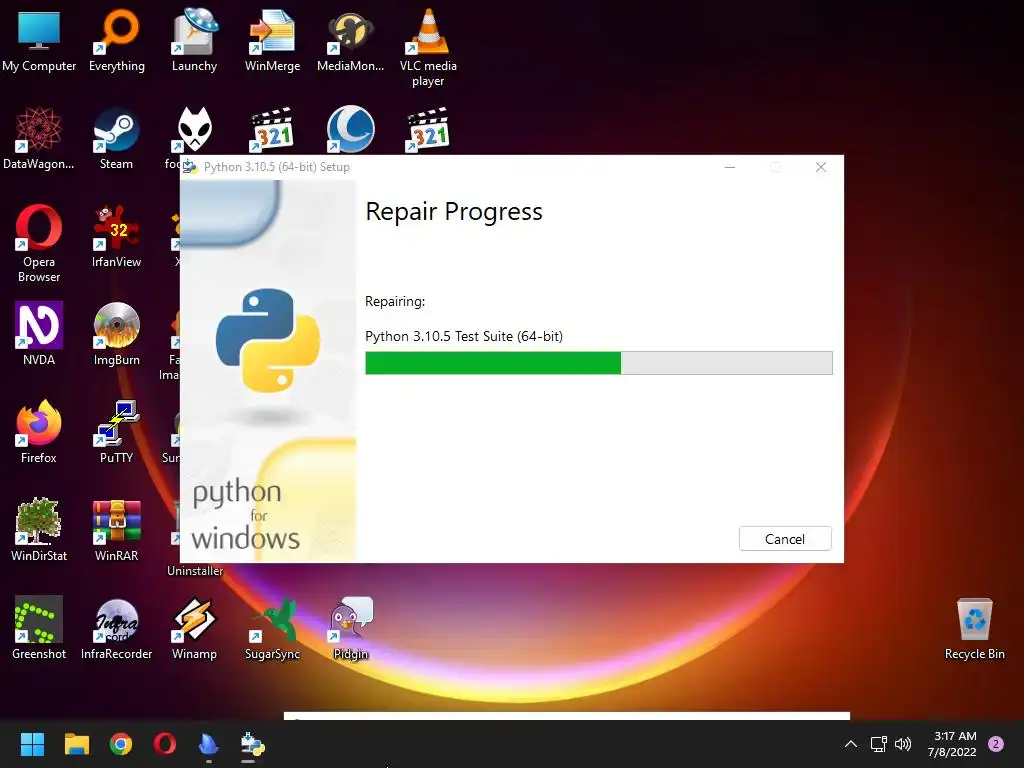
Task: Launch WinRAR from the desktop
Action: 116,530
